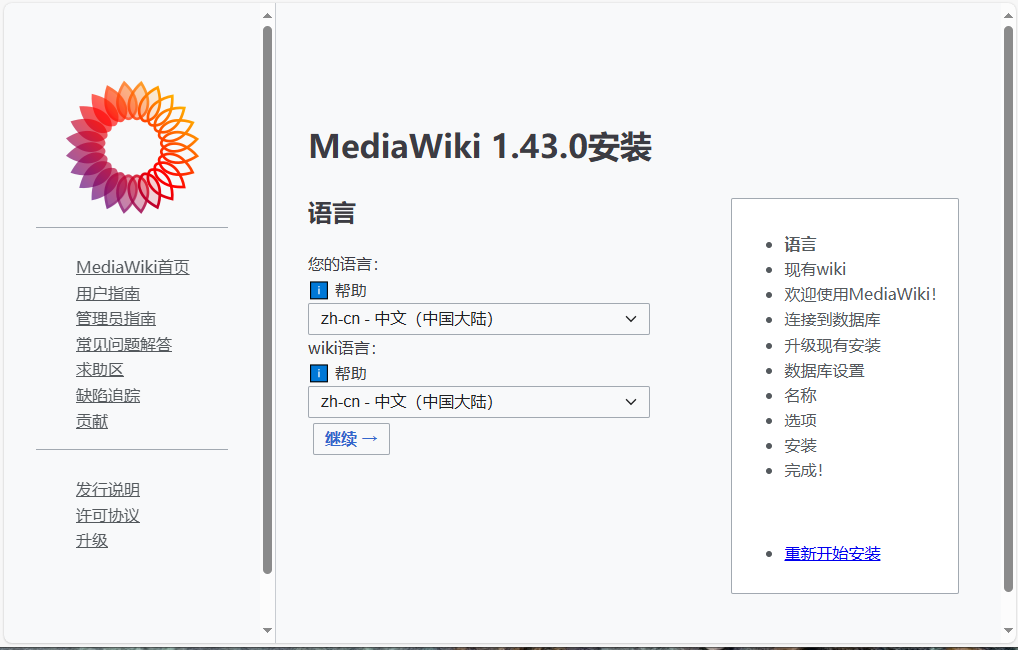Image resolution: width=1018 pixels, height=650 pixels.
Task: Open the 缺陷追踪 link
Action: tap(108, 395)
